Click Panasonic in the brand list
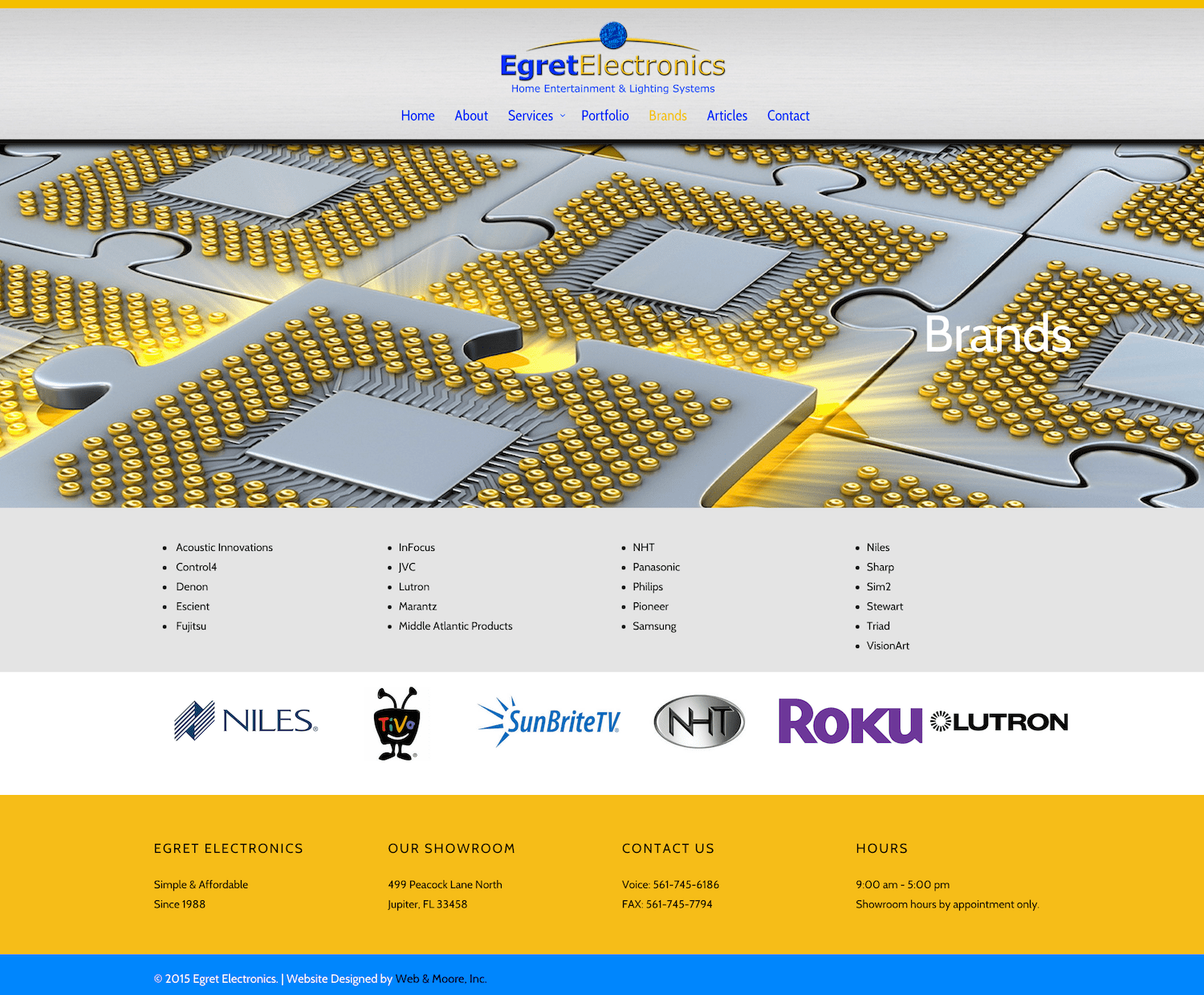This screenshot has width=1204, height=995. tap(657, 567)
